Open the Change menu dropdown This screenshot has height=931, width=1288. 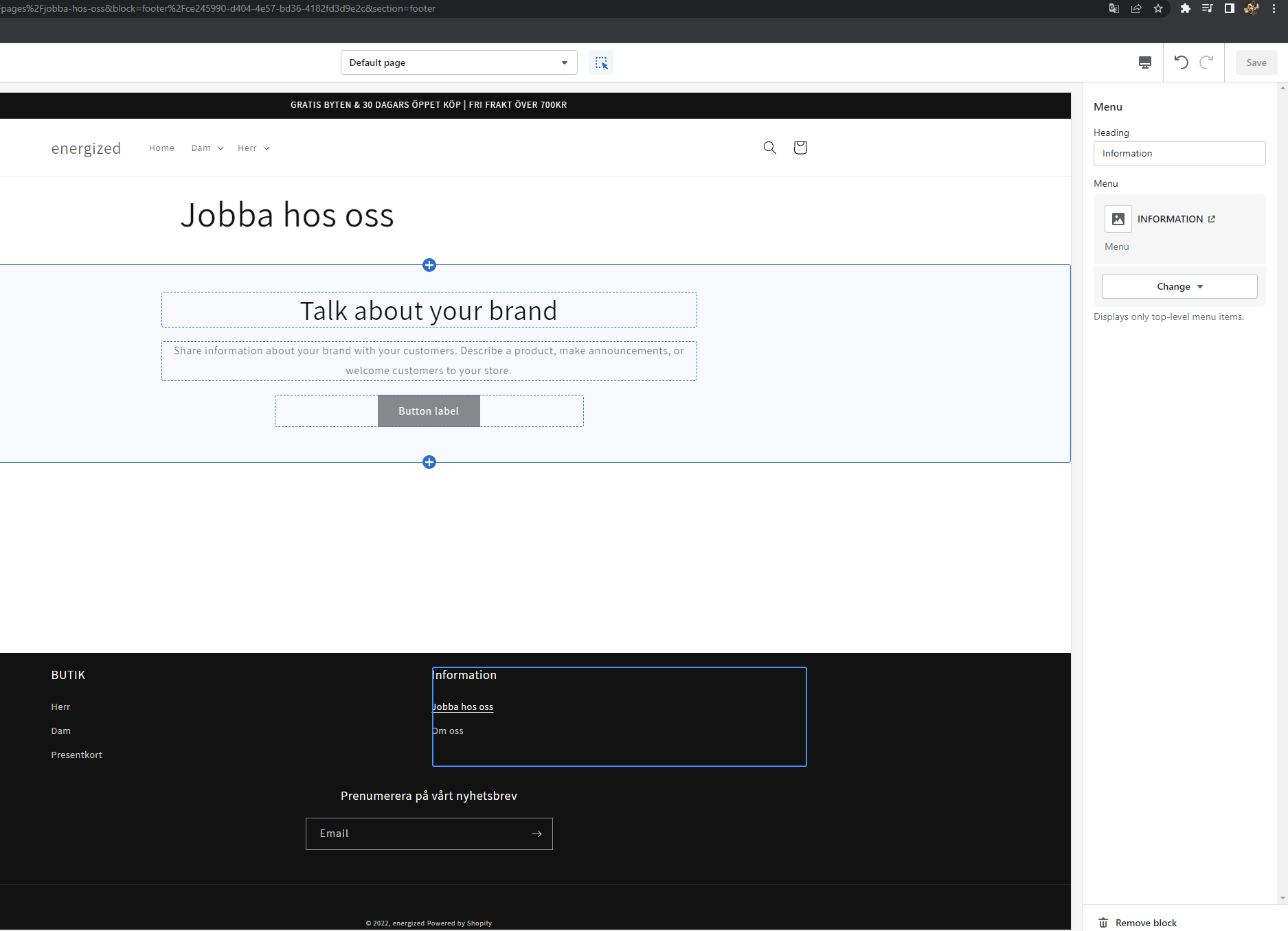tap(1179, 286)
